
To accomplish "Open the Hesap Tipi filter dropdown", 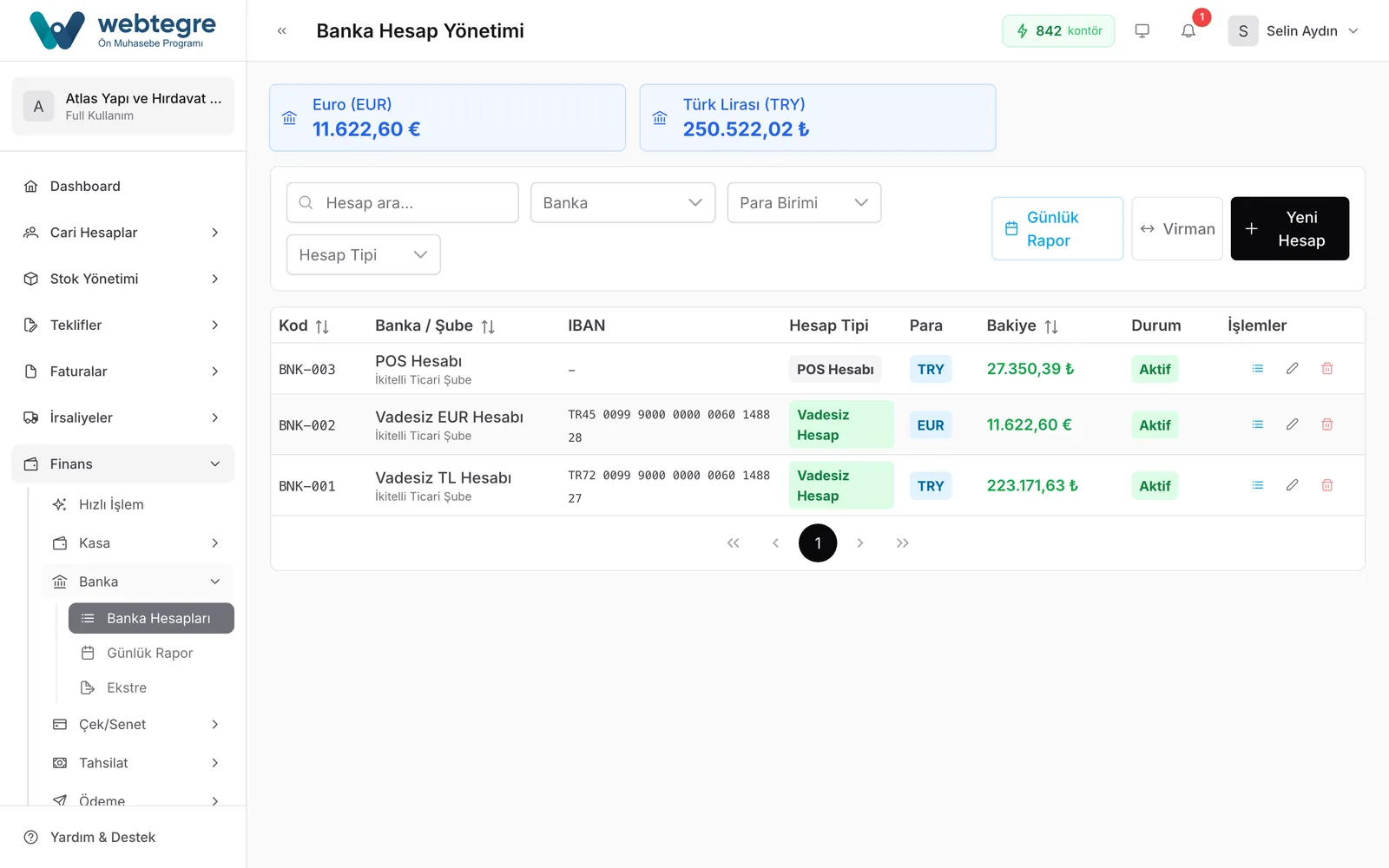I will 363,254.
